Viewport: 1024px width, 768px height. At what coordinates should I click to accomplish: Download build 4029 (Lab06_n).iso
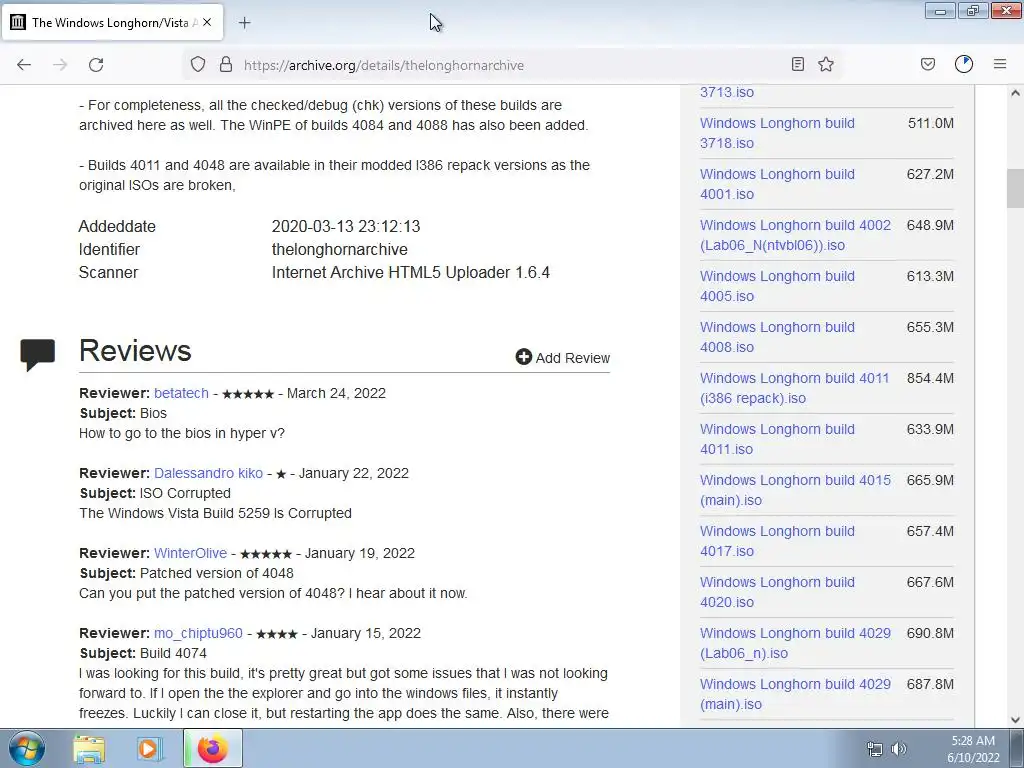pyautogui.click(x=795, y=643)
